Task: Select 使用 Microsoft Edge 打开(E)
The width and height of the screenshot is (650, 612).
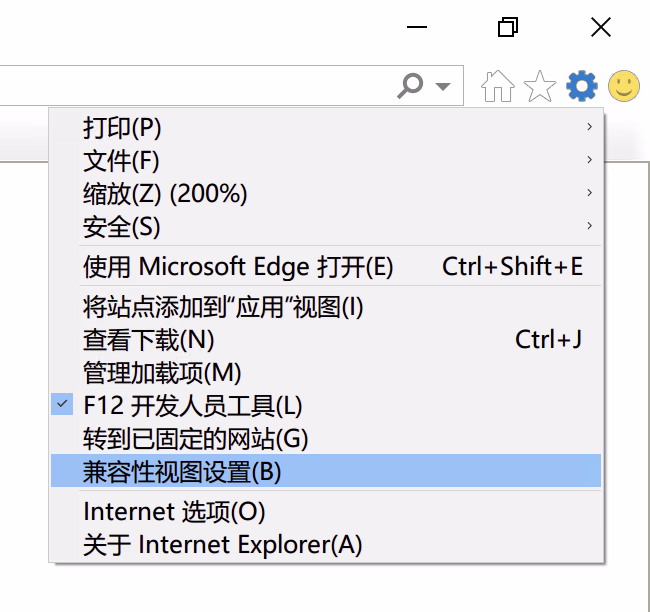Action: click(x=238, y=267)
